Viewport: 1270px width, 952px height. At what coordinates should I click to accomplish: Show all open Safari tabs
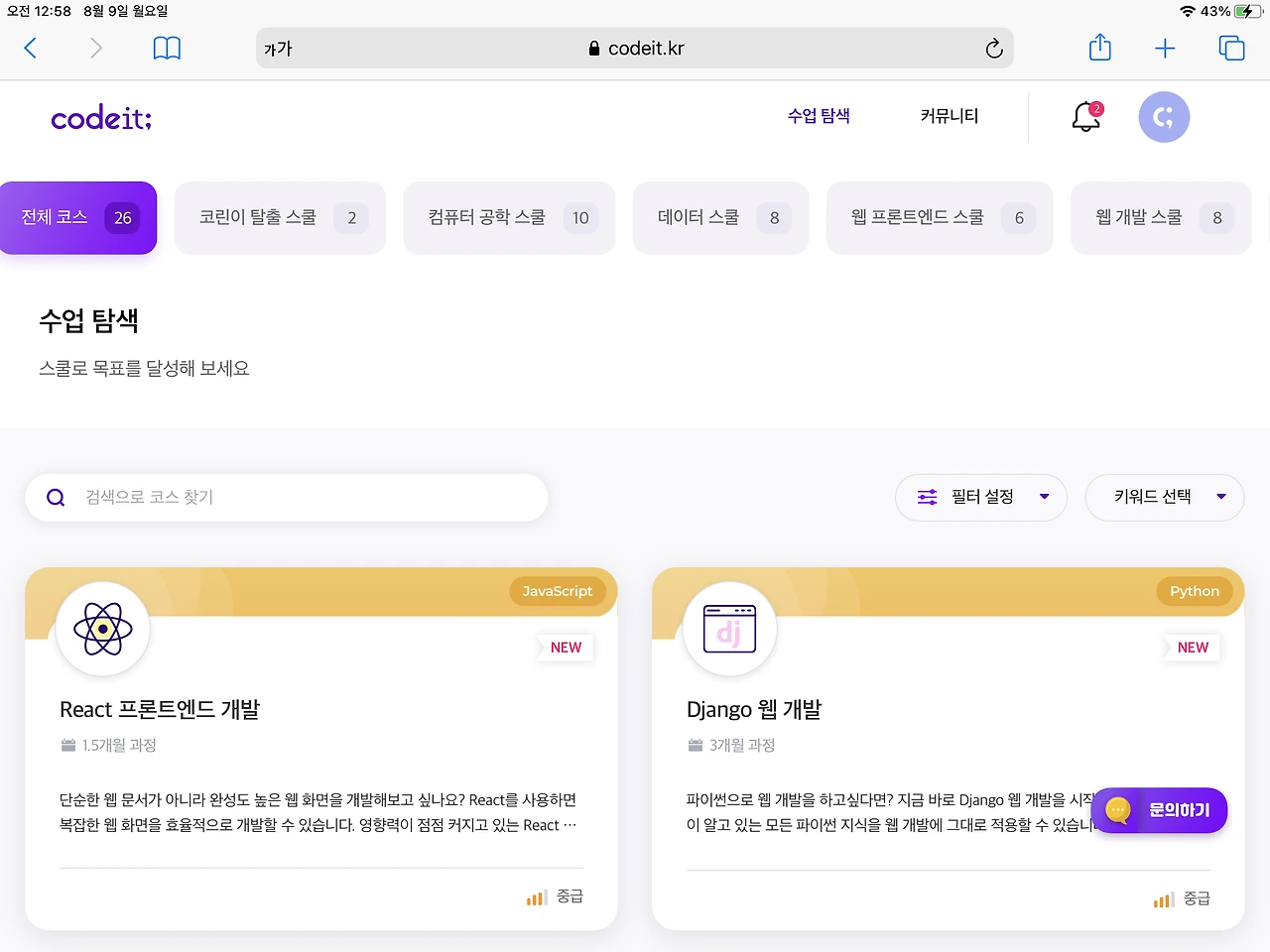1231,48
